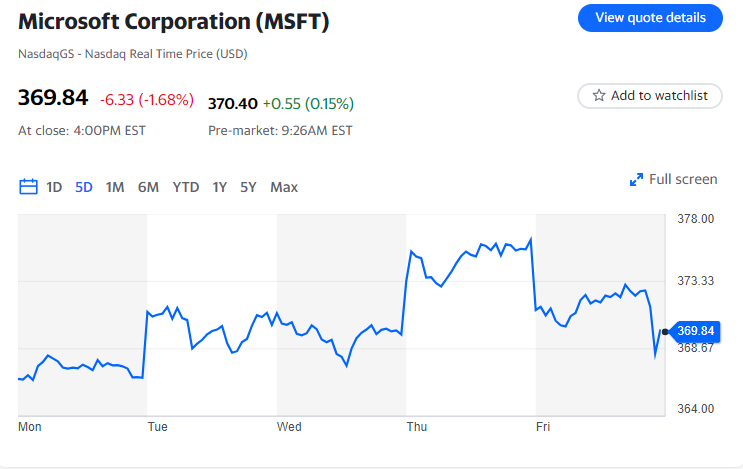
Task: Show Max history chart range
Action: pyautogui.click(x=284, y=187)
